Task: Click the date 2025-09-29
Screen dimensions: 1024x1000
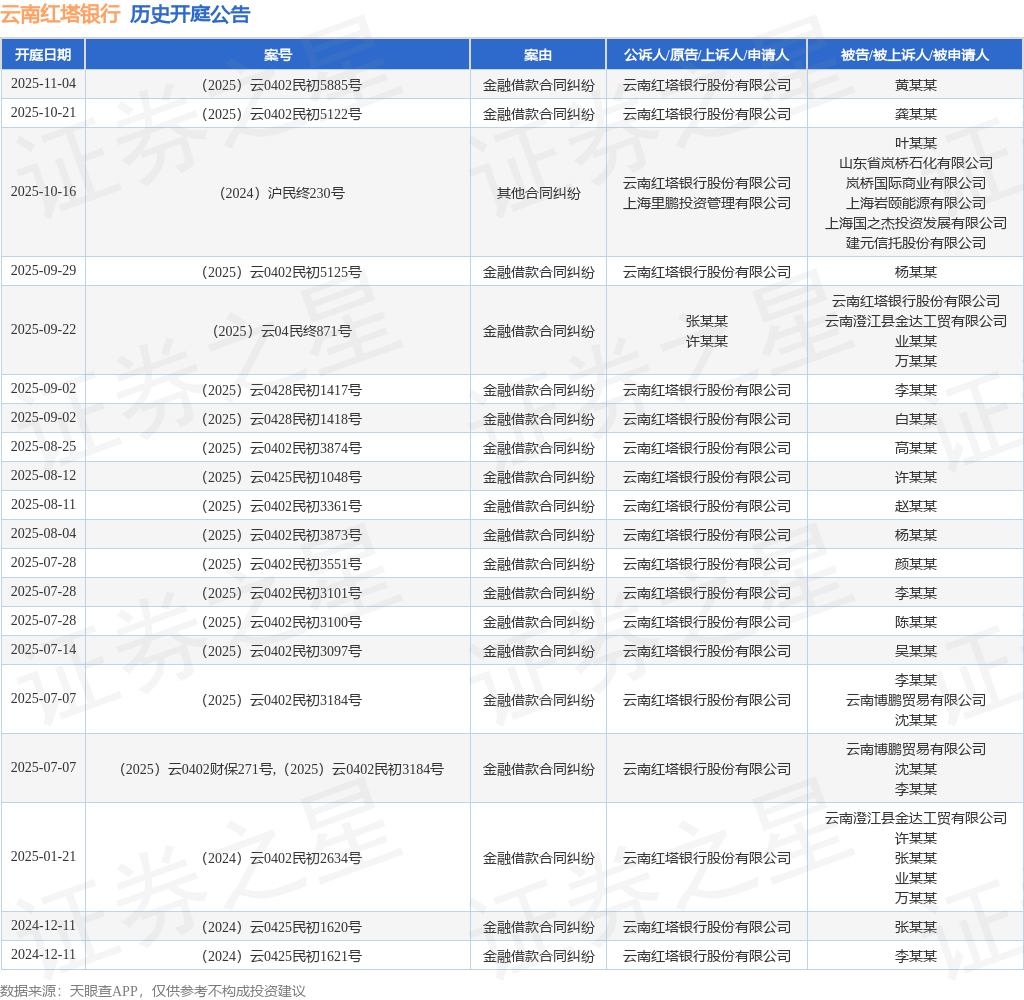Action: (x=43, y=270)
